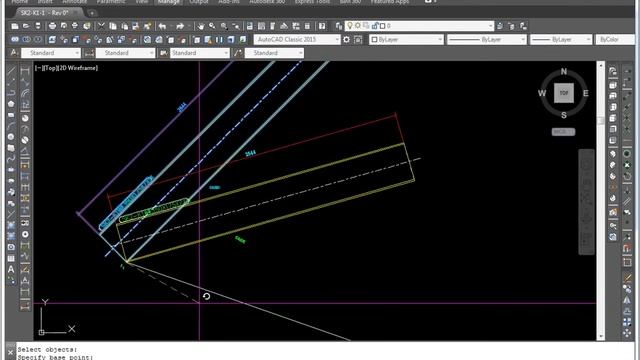Click the vertical scrollbar up arrow

tap(600, 64)
